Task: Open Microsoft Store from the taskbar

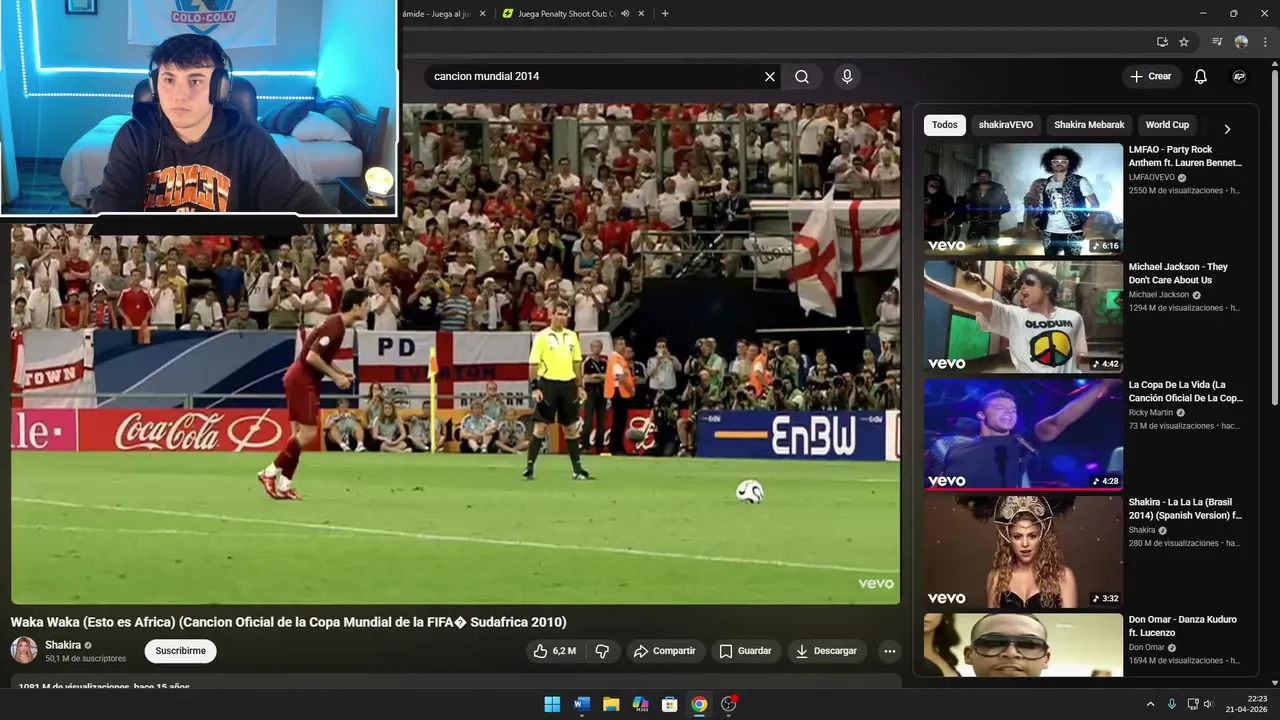Action: coord(670,704)
